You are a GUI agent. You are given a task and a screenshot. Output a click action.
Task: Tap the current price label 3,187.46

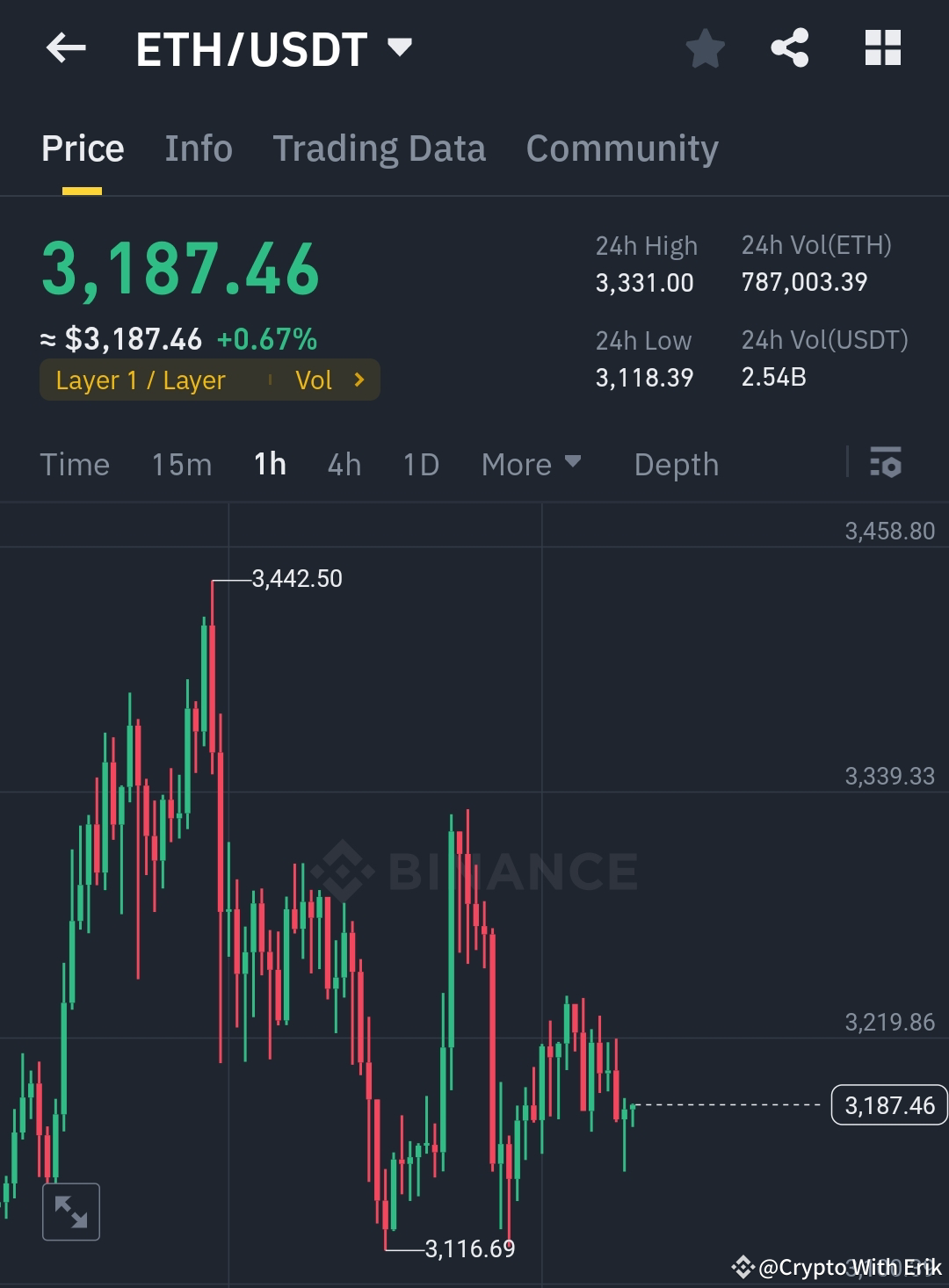tap(888, 1105)
